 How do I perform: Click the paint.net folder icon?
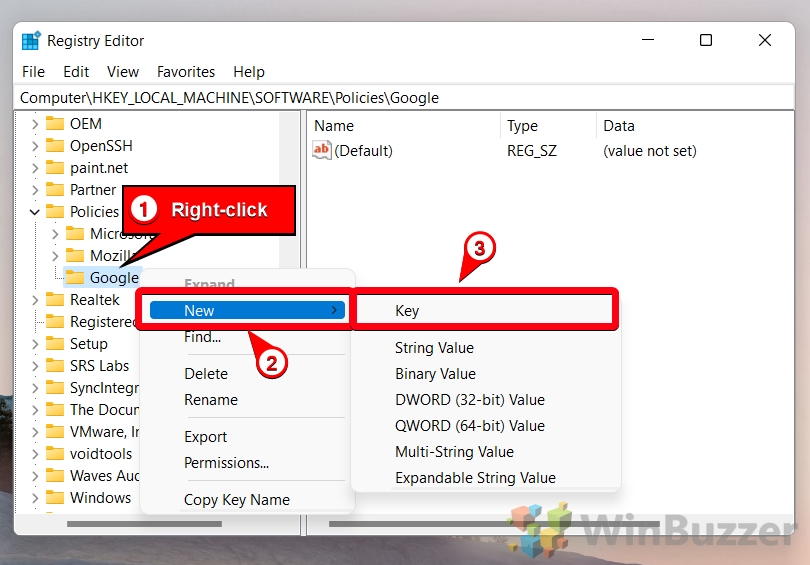click(x=55, y=167)
